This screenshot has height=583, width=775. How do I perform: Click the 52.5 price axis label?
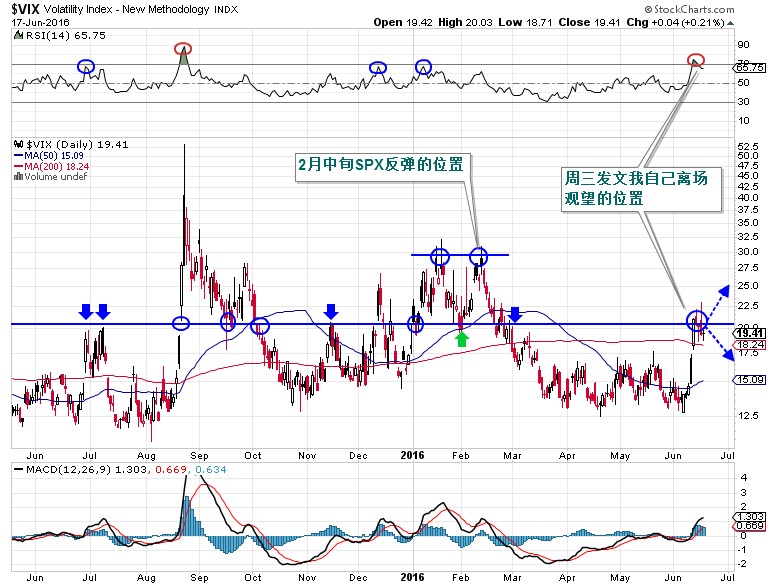point(748,147)
